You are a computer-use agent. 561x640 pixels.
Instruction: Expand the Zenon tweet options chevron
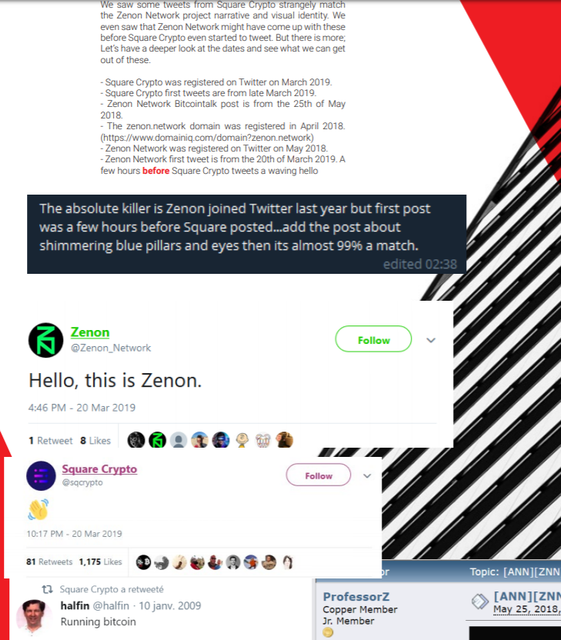pyautogui.click(x=431, y=340)
